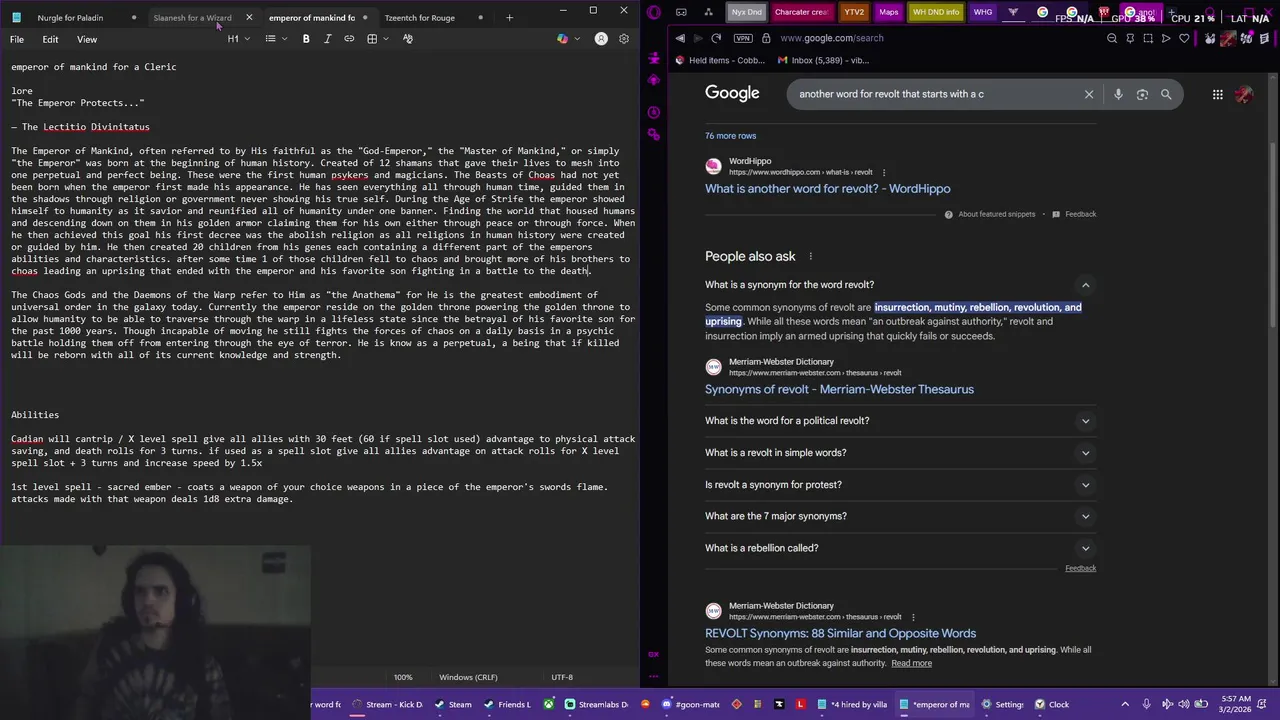Expand 'What is a rebellion called?'
Viewport: 1280px width, 720px height.
coord(1085,548)
